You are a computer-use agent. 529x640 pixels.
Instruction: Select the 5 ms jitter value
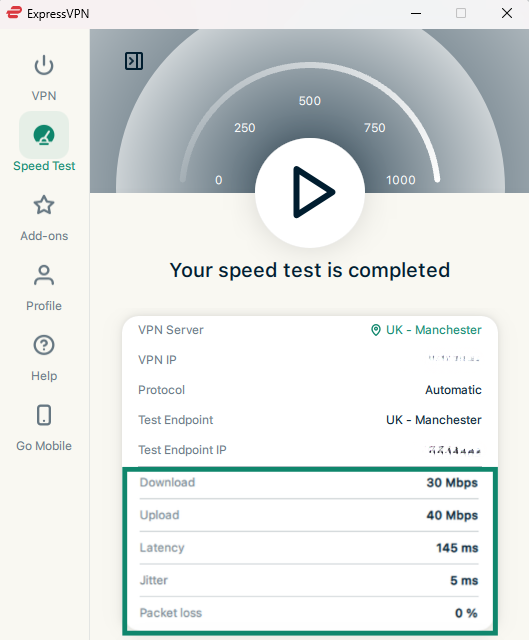tap(464, 580)
